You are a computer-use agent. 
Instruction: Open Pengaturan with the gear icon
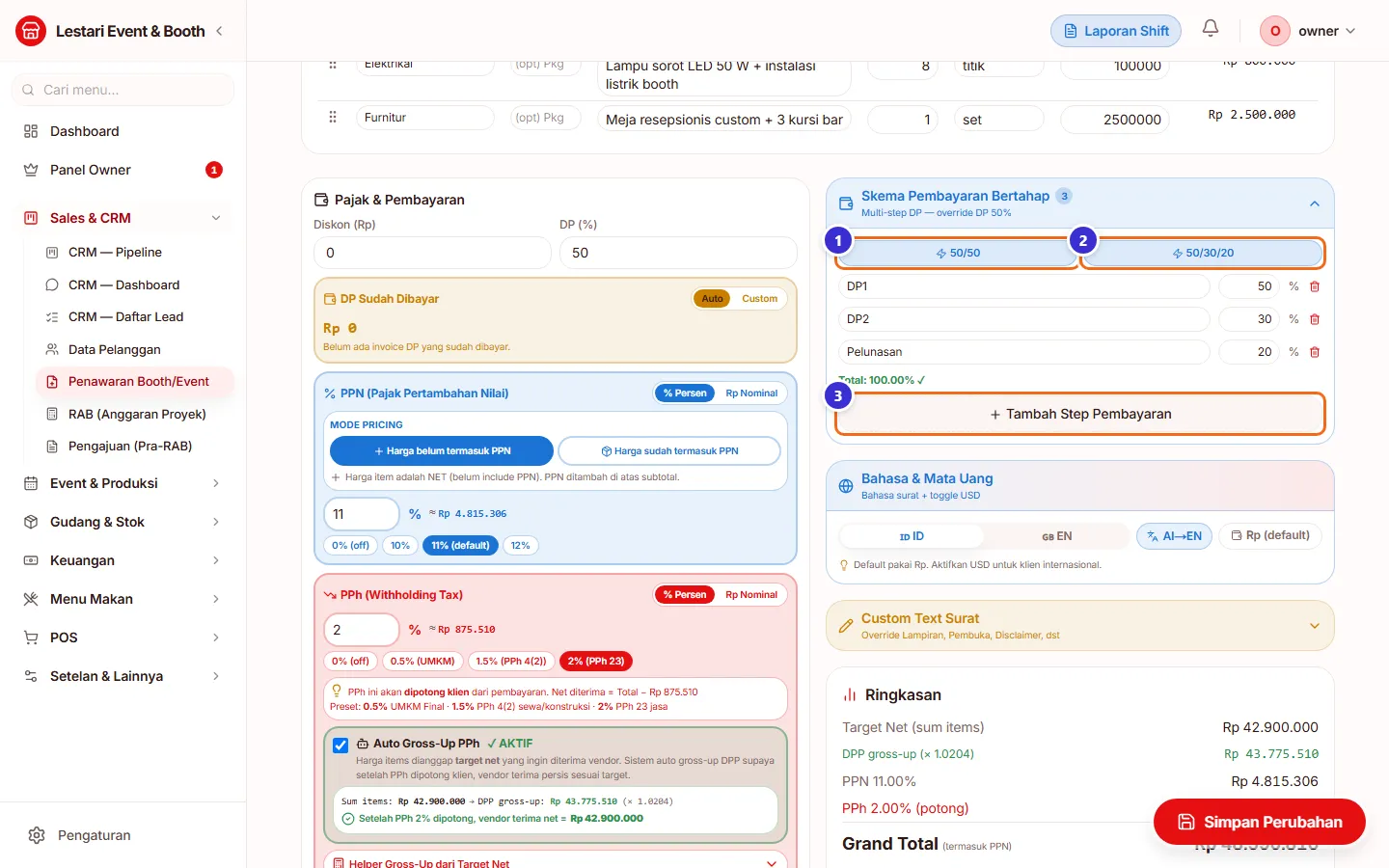click(x=37, y=835)
